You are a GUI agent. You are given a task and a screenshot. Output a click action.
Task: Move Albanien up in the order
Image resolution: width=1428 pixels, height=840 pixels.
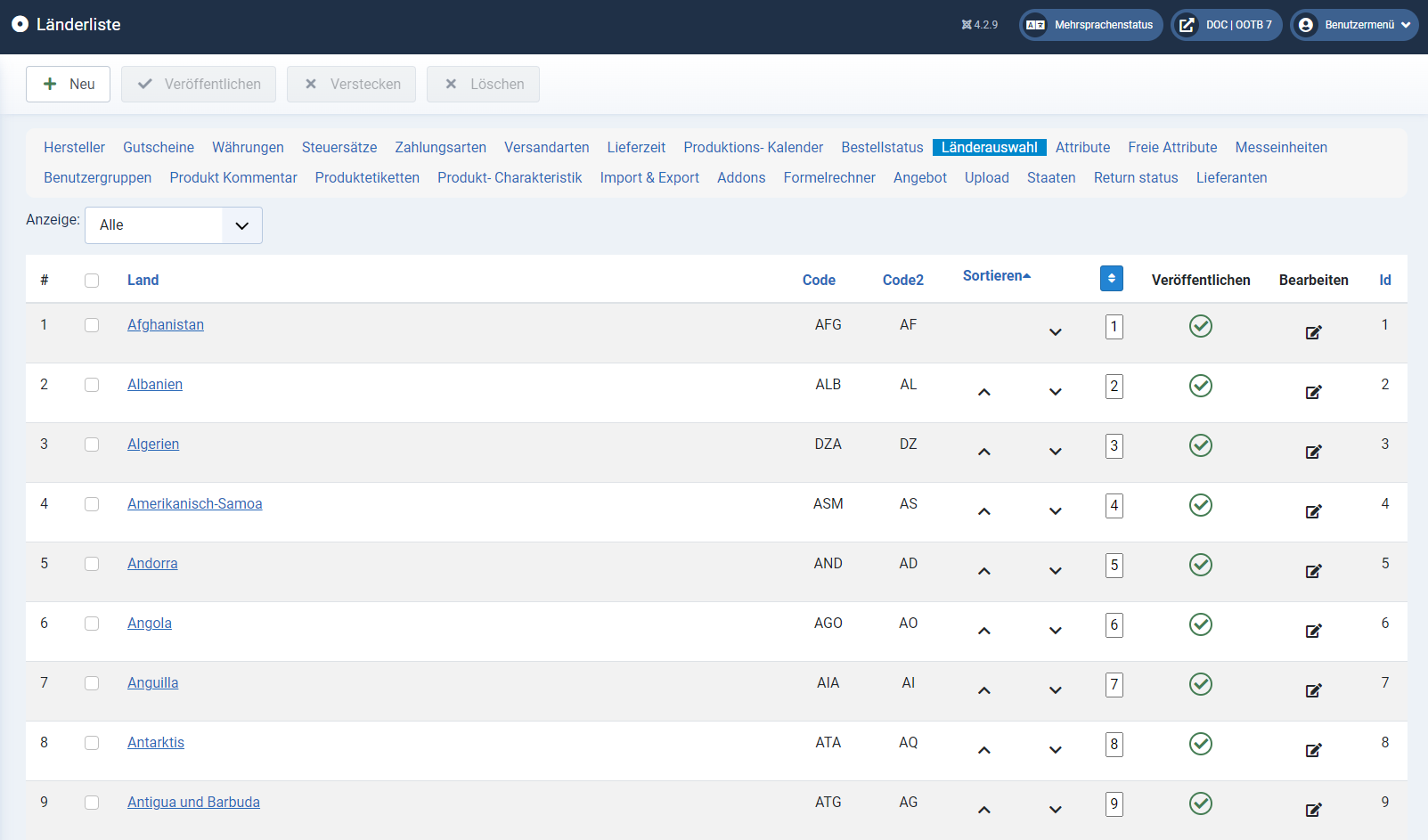984,392
